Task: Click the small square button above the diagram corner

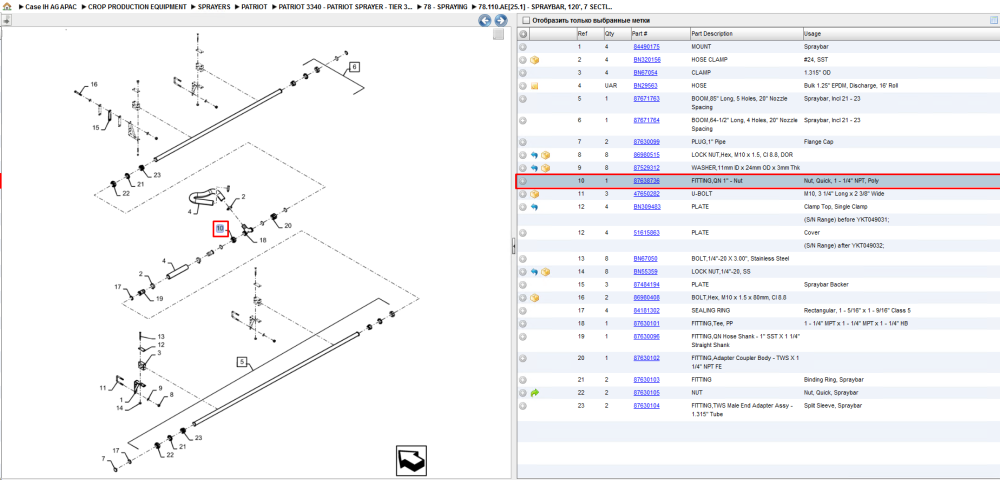Action: click(x=499, y=35)
